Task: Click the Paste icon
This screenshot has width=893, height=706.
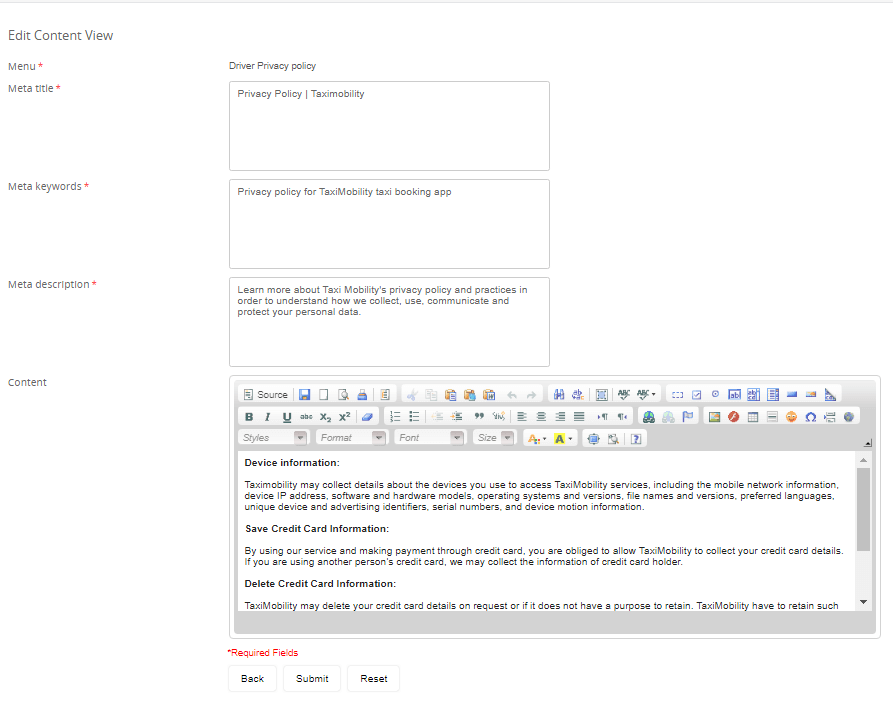Action: [450, 395]
